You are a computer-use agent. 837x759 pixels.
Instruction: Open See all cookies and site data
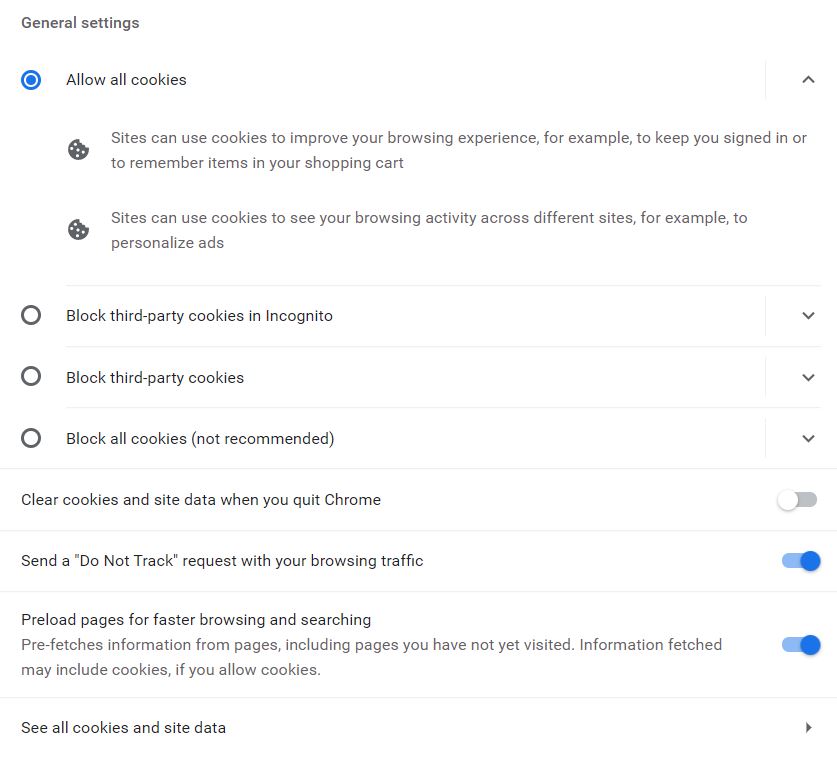pos(123,728)
